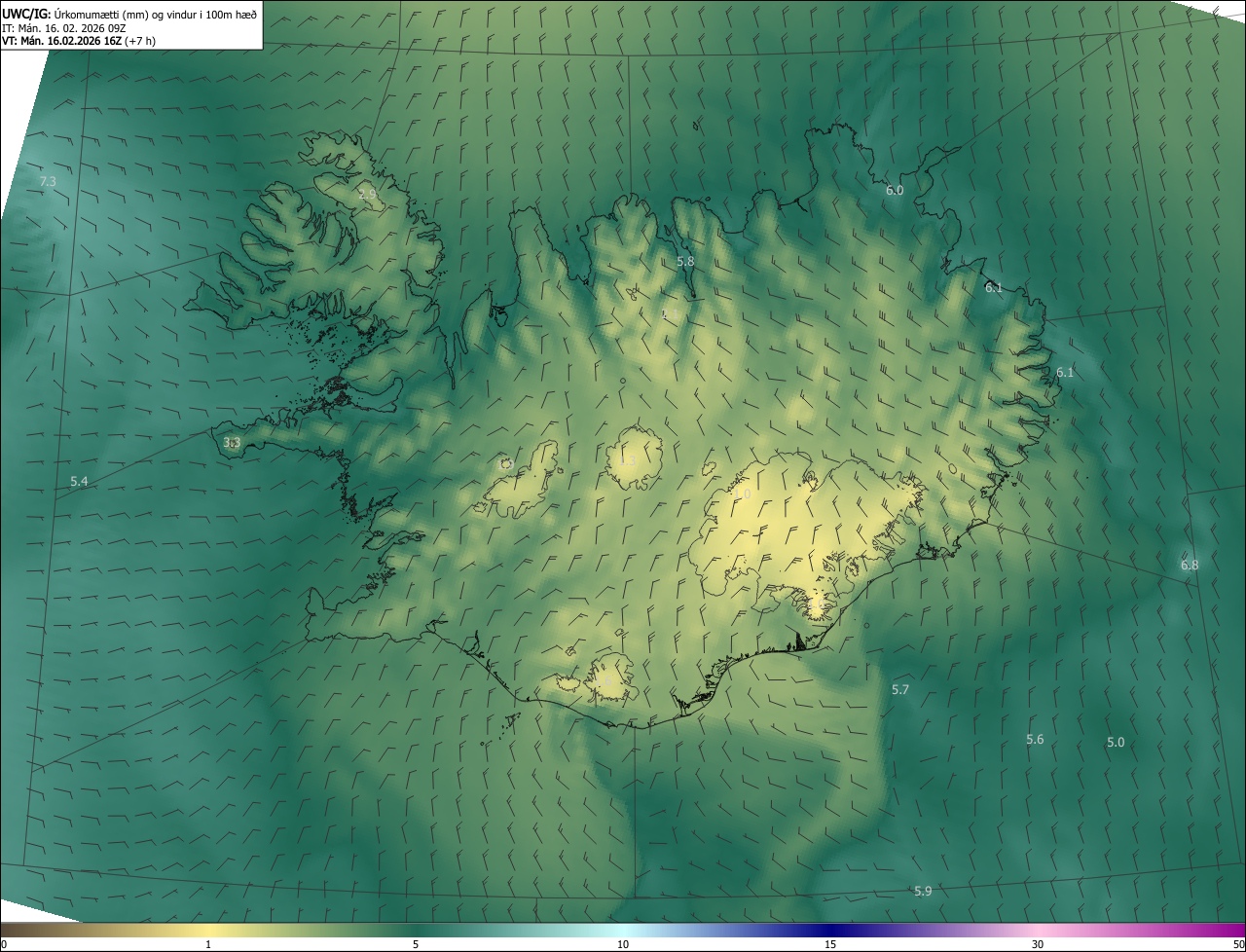Click the 6.0 value label on the map
Image resolution: width=1246 pixels, height=952 pixels.
click(x=895, y=191)
